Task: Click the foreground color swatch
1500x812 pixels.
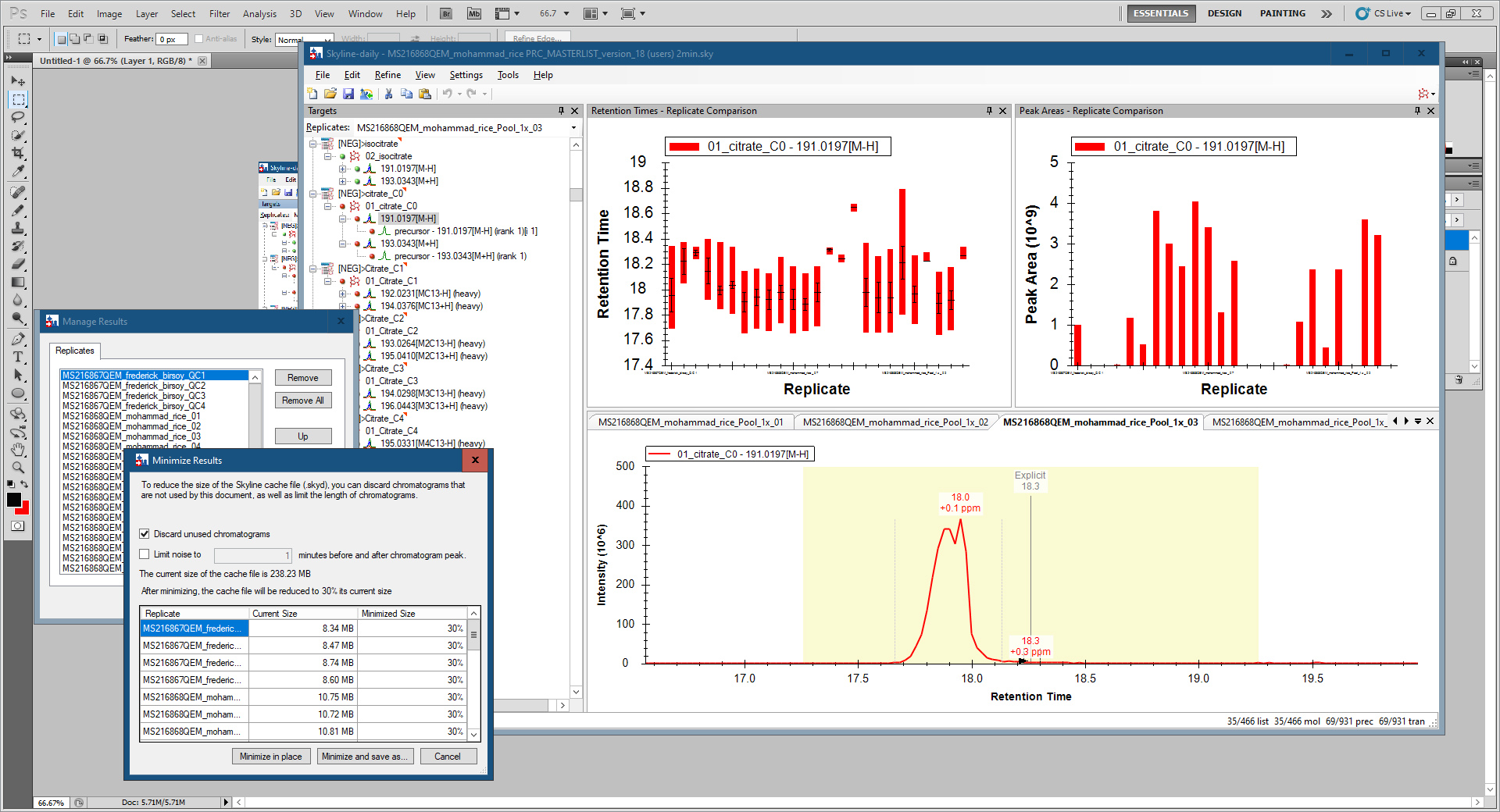Action: coord(14,500)
